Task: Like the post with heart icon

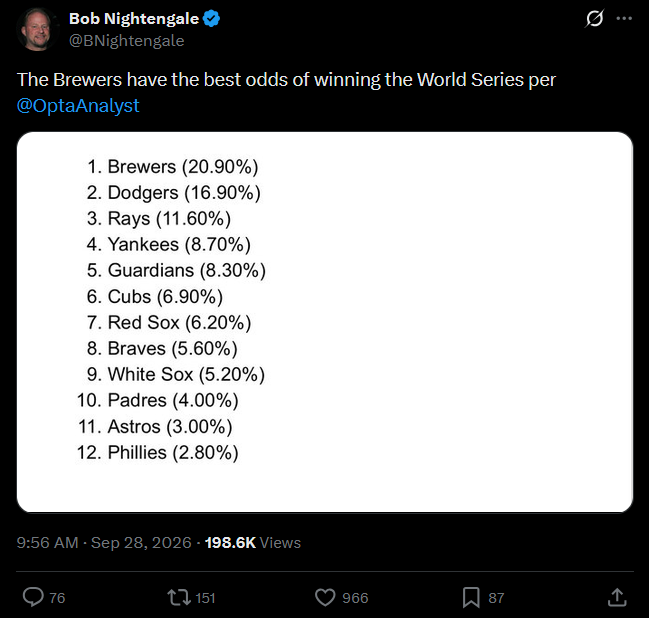Action: (x=325, y=598)
